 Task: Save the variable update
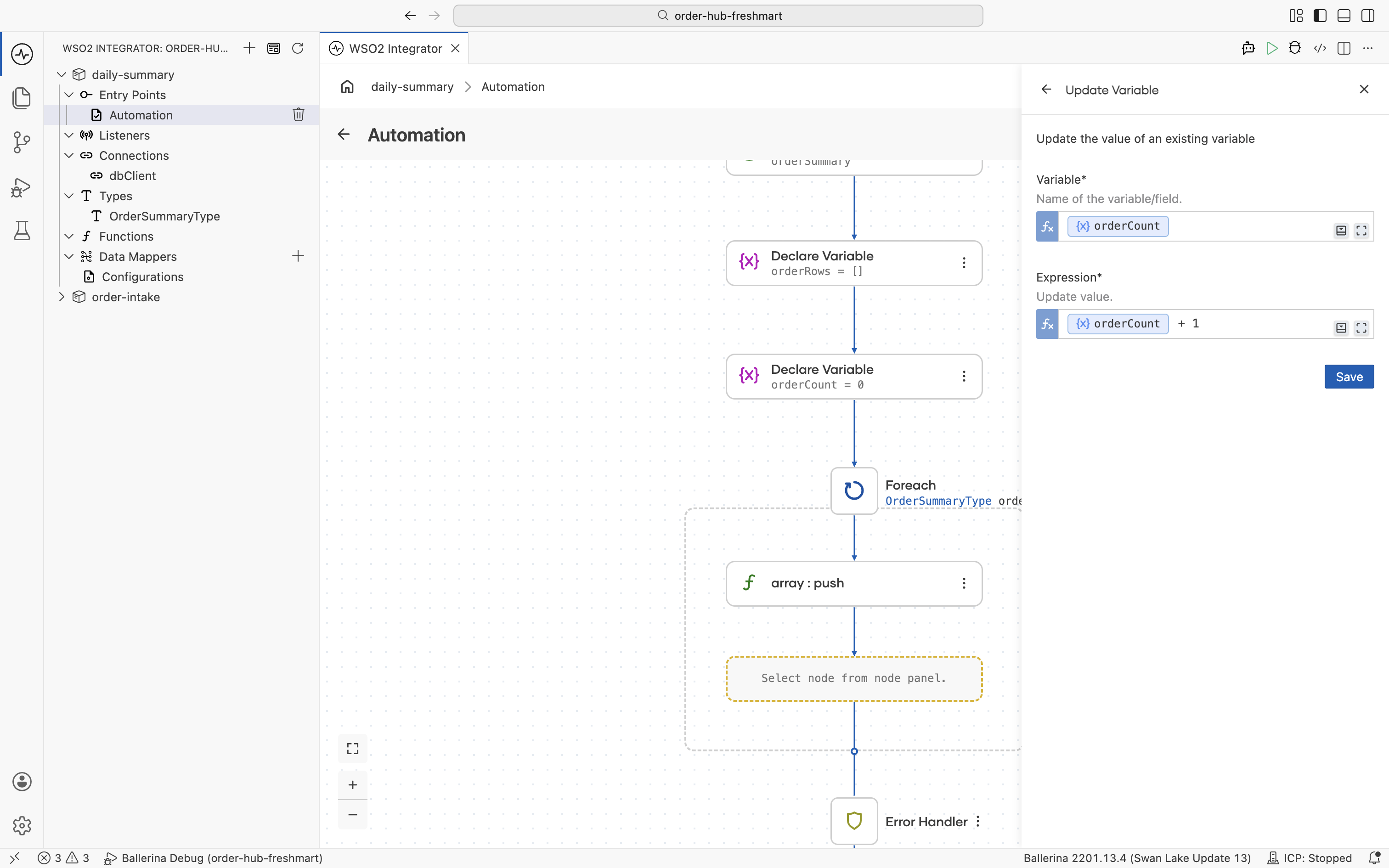coord(1349,377)
